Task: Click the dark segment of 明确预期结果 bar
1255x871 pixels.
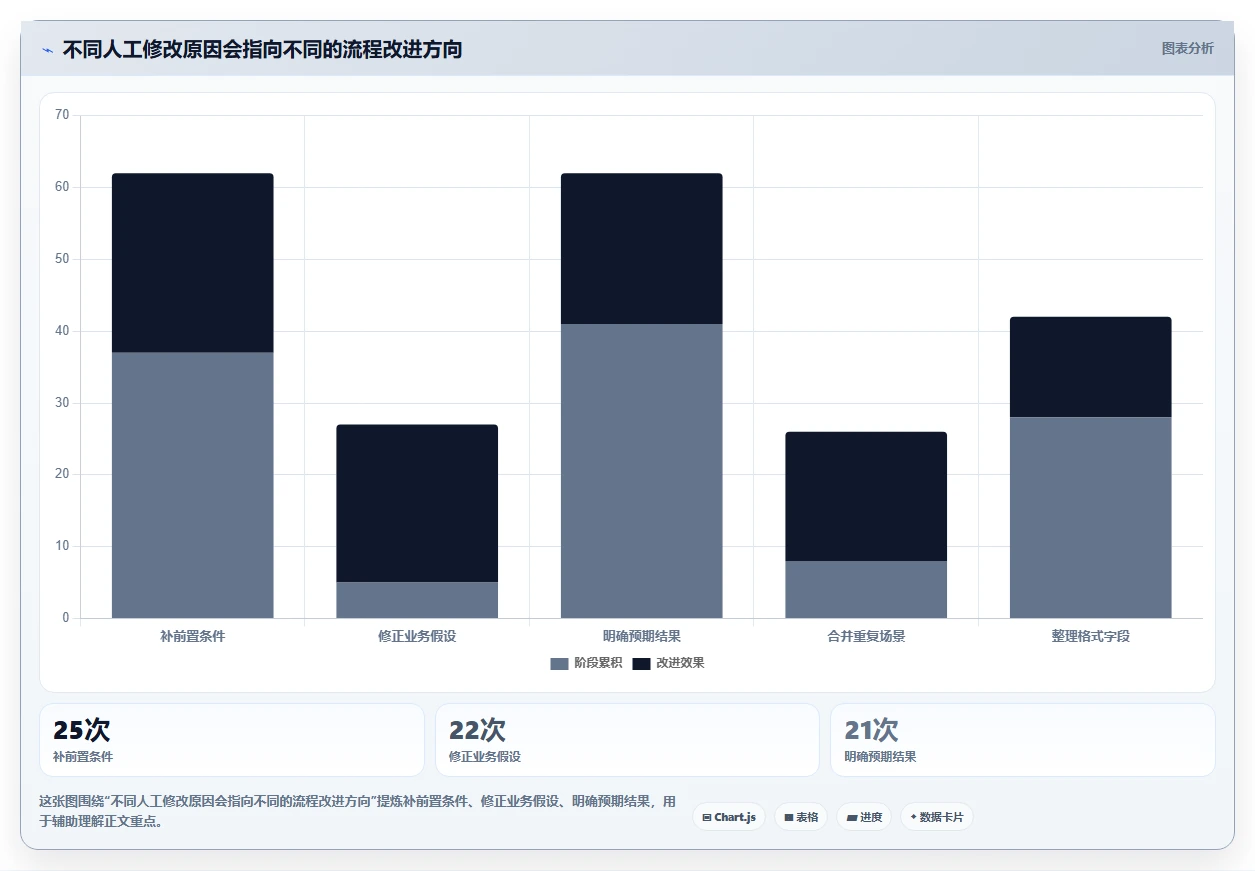Action: coord(641,248)
